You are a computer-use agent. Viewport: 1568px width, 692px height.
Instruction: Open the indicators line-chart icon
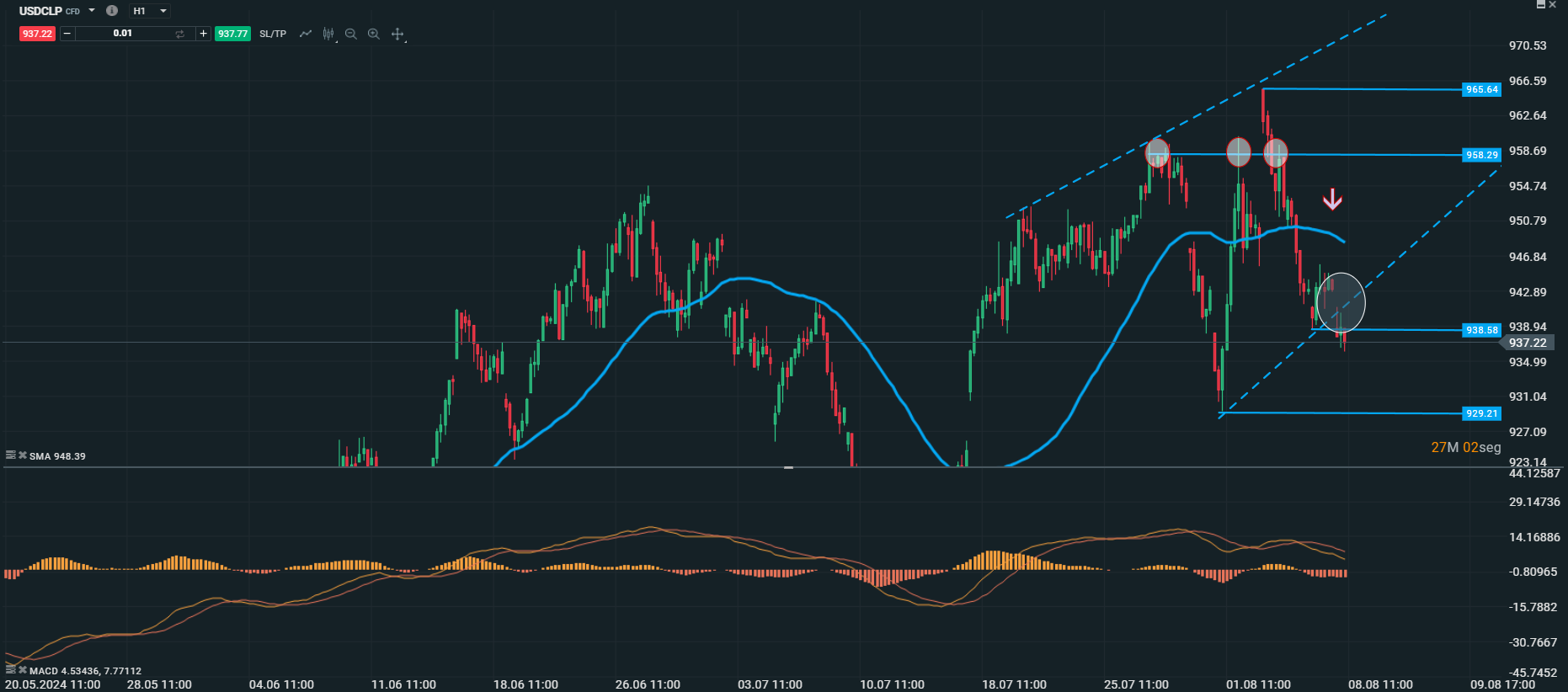pos(306,34)
